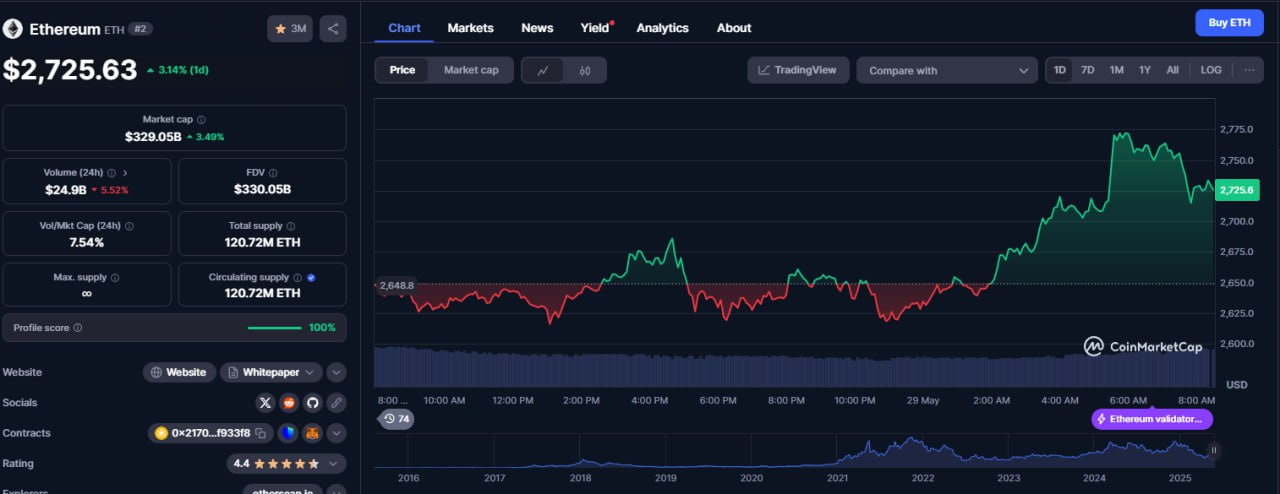Click the Market cap info icon
Image resolution: width=1280 pixels, height=494 pixels.
[201, 120]
